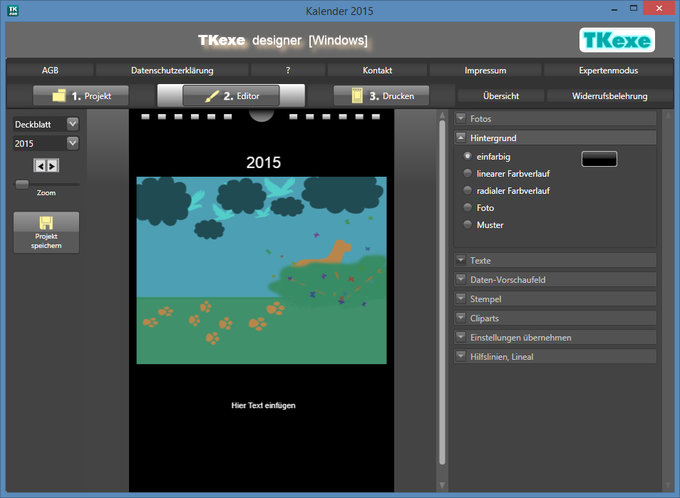Expand the Texte section
Viewport: 680px width, 498px height.
[555, 261]
